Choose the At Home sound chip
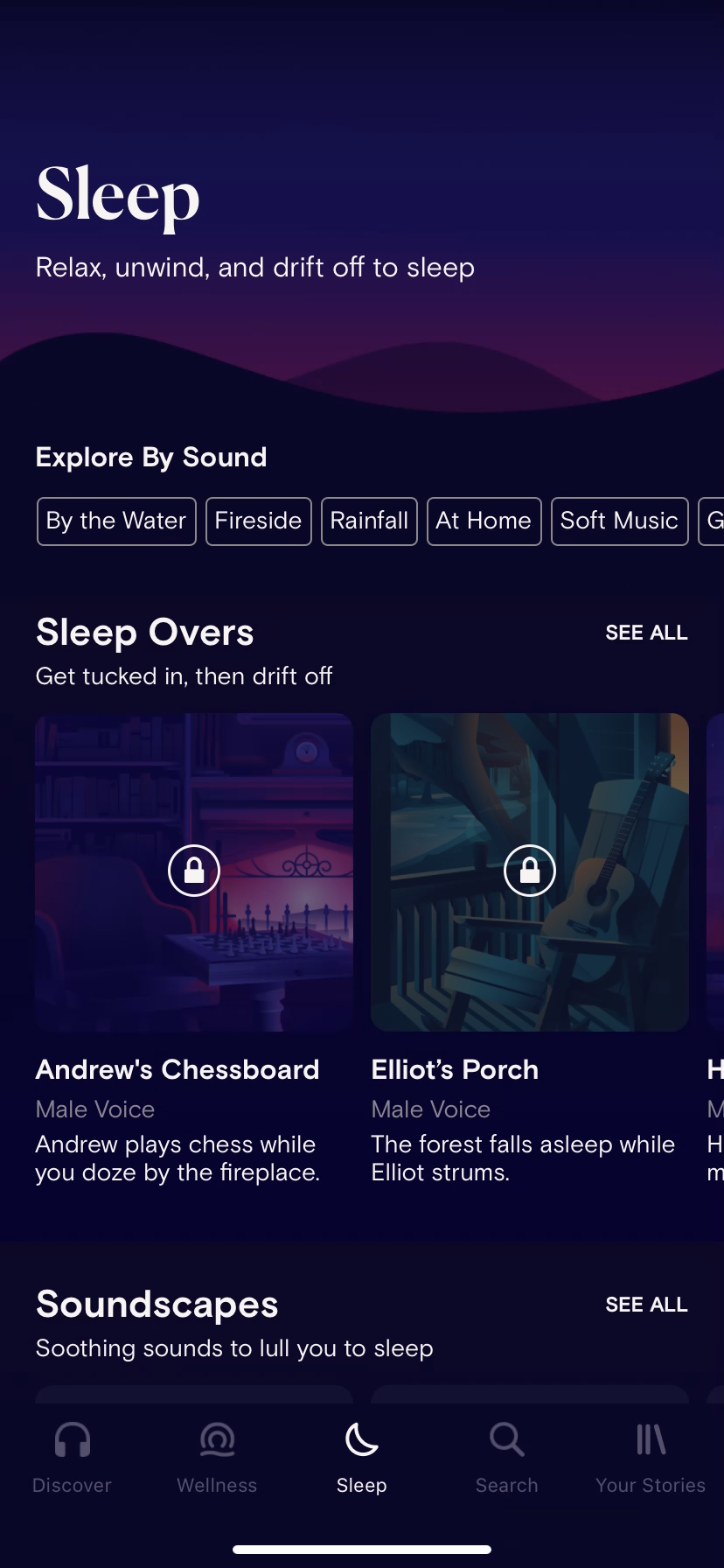Screen dimensions: 724x1568 [484, 521]
